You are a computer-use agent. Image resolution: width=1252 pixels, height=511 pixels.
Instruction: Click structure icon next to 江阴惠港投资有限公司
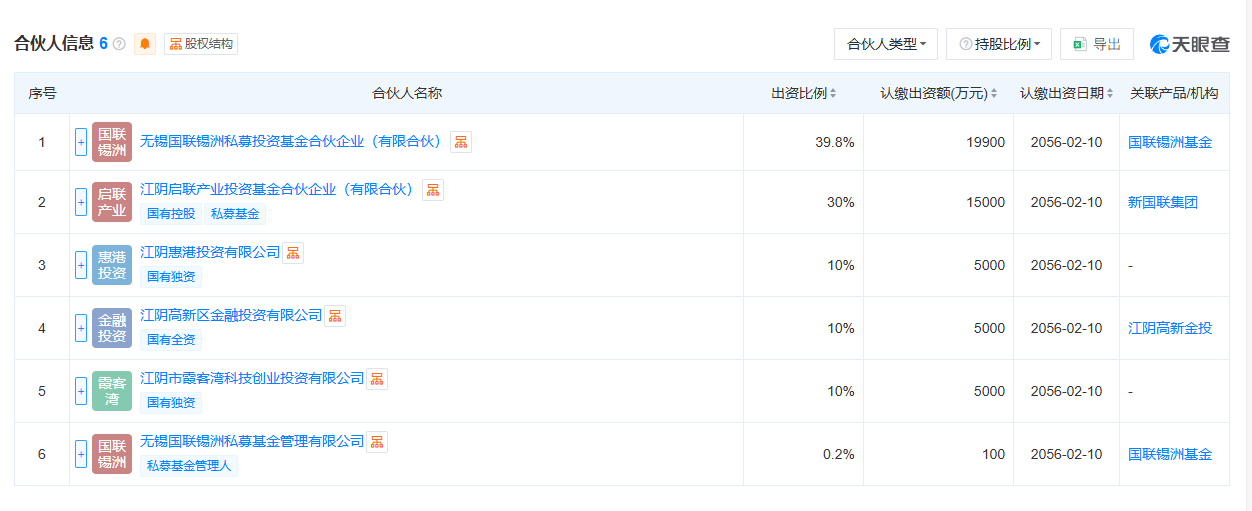point(293,253)
